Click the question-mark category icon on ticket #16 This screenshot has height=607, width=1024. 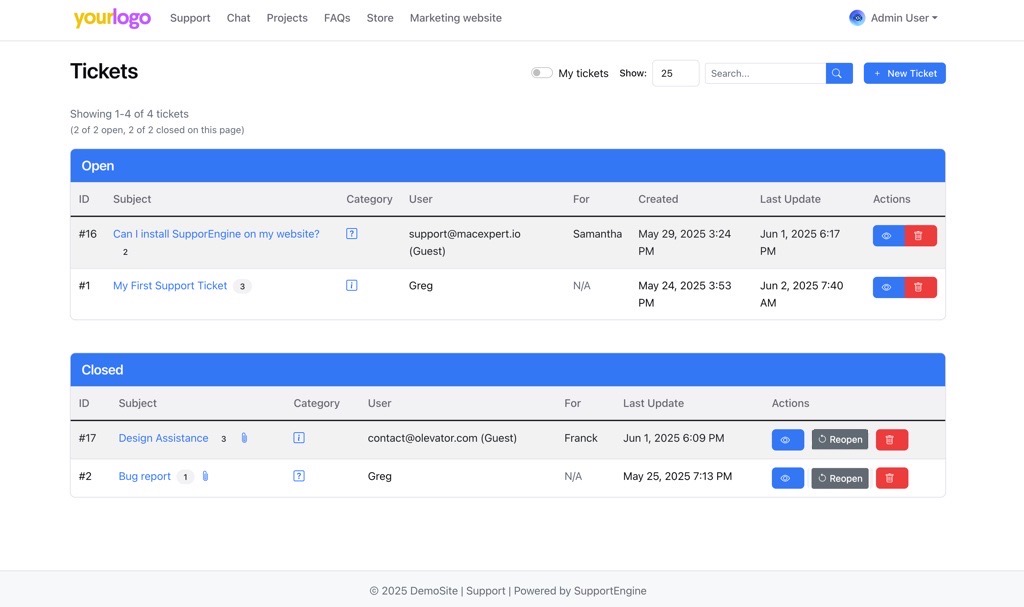[351, 232]
